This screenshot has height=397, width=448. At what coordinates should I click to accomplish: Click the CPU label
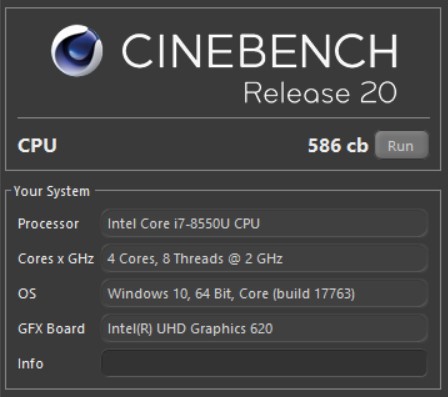(x=37, y=146)
